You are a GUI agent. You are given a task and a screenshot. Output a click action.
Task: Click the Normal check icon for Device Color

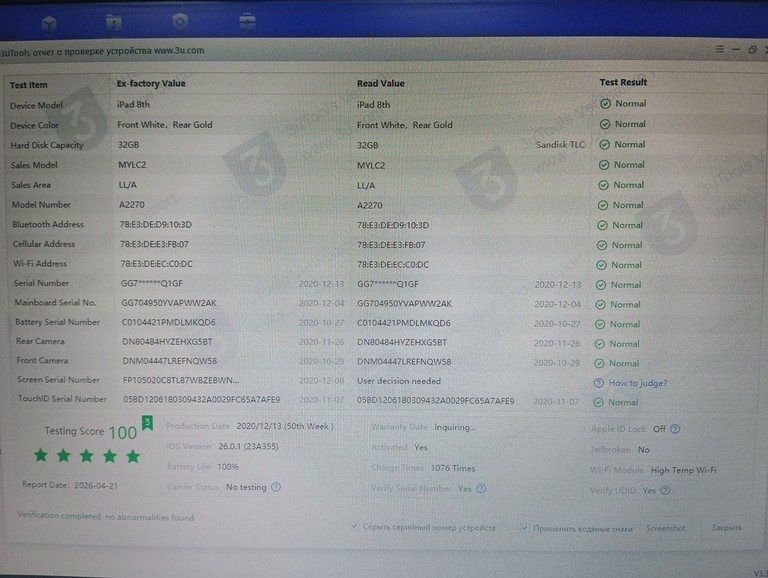605,124
